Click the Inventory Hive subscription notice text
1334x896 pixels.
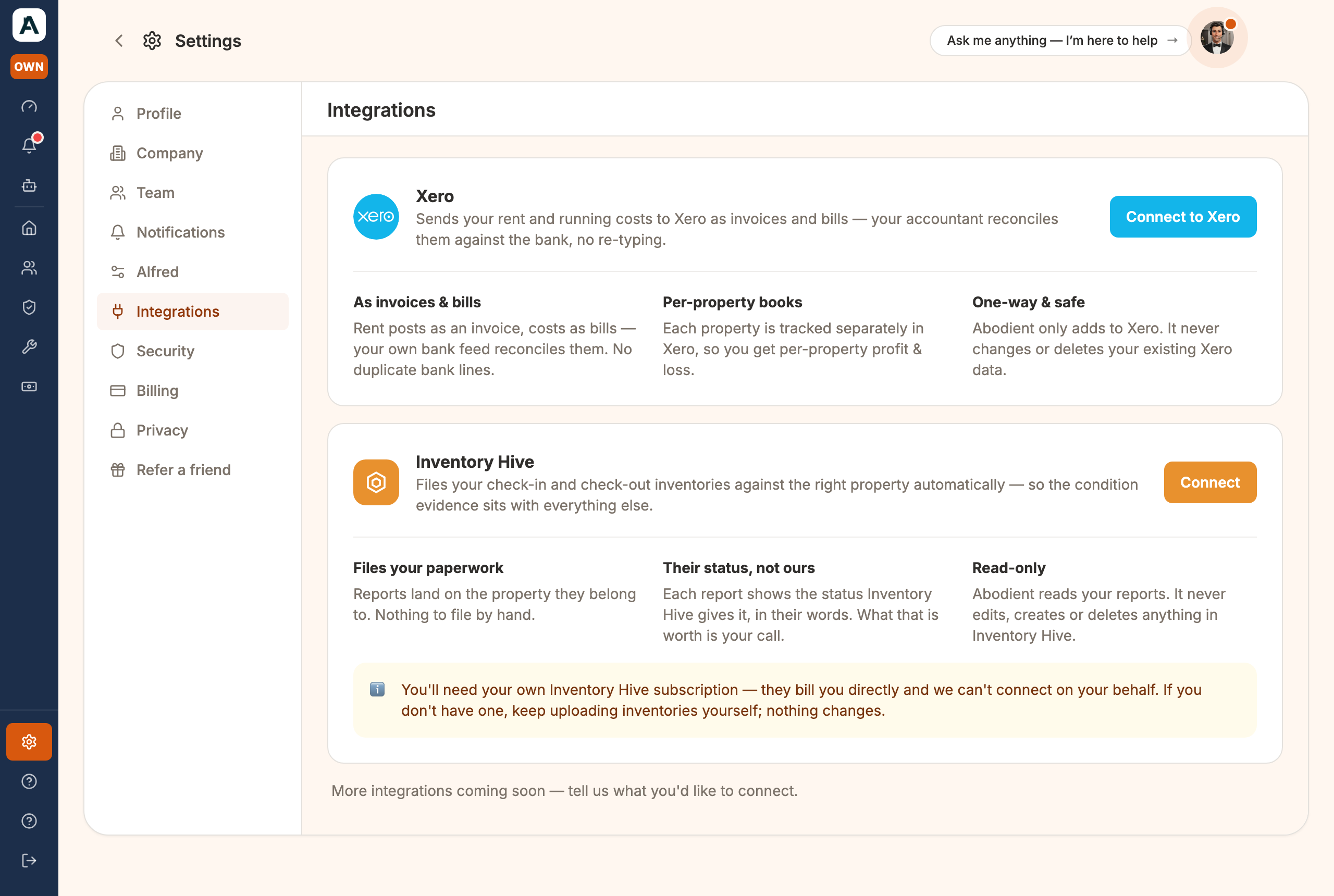(801, 700)
